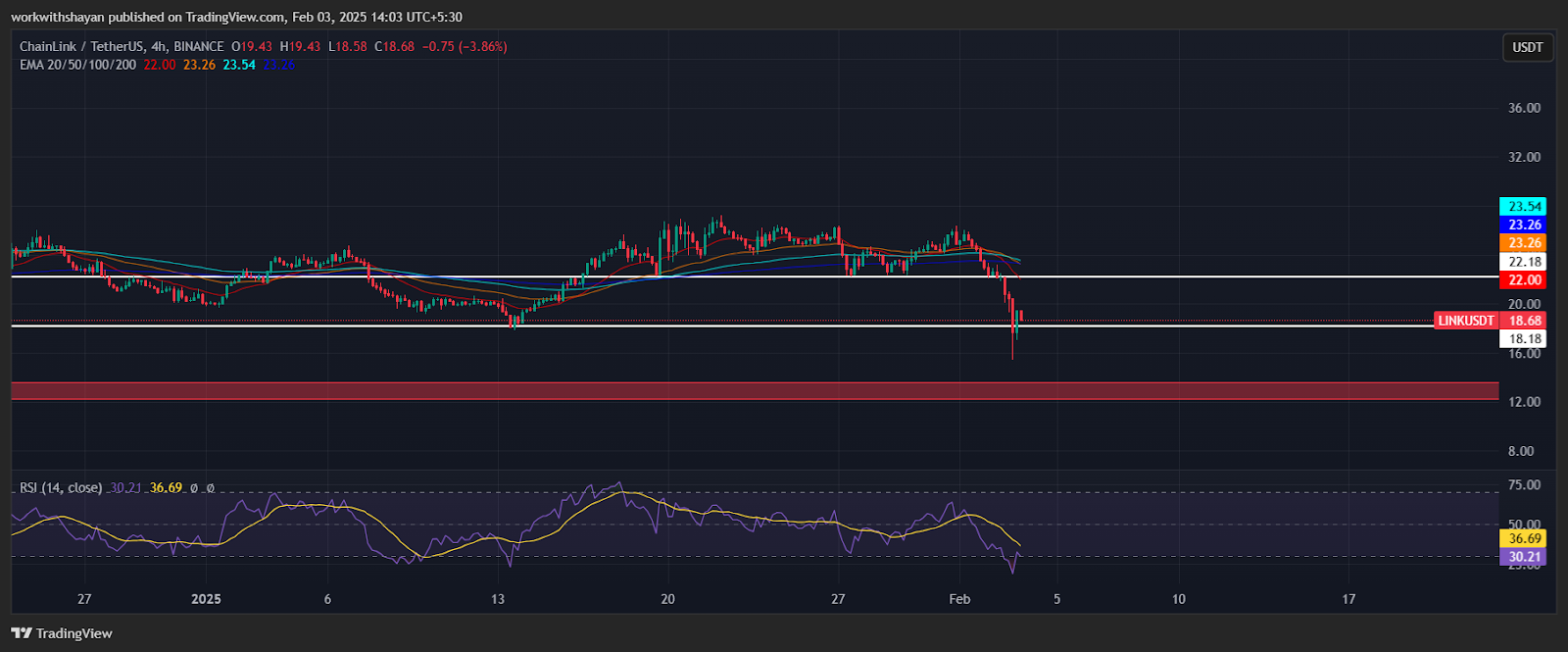Click red 22.00 value in EMA legend
This screenshot has width=1568, height=652.
(160, 65)
